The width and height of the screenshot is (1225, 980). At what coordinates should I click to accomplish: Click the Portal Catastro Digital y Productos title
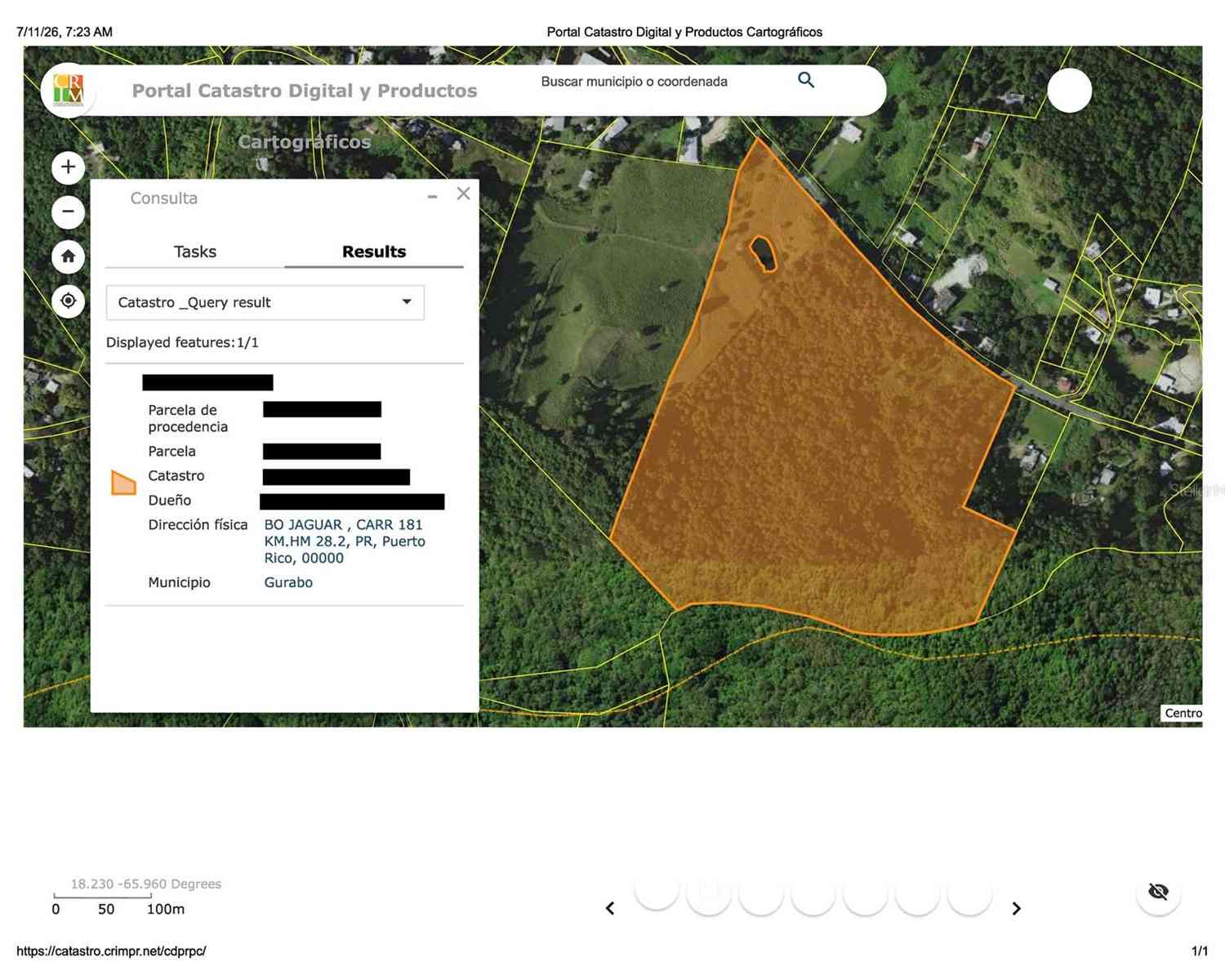(305, 91)
